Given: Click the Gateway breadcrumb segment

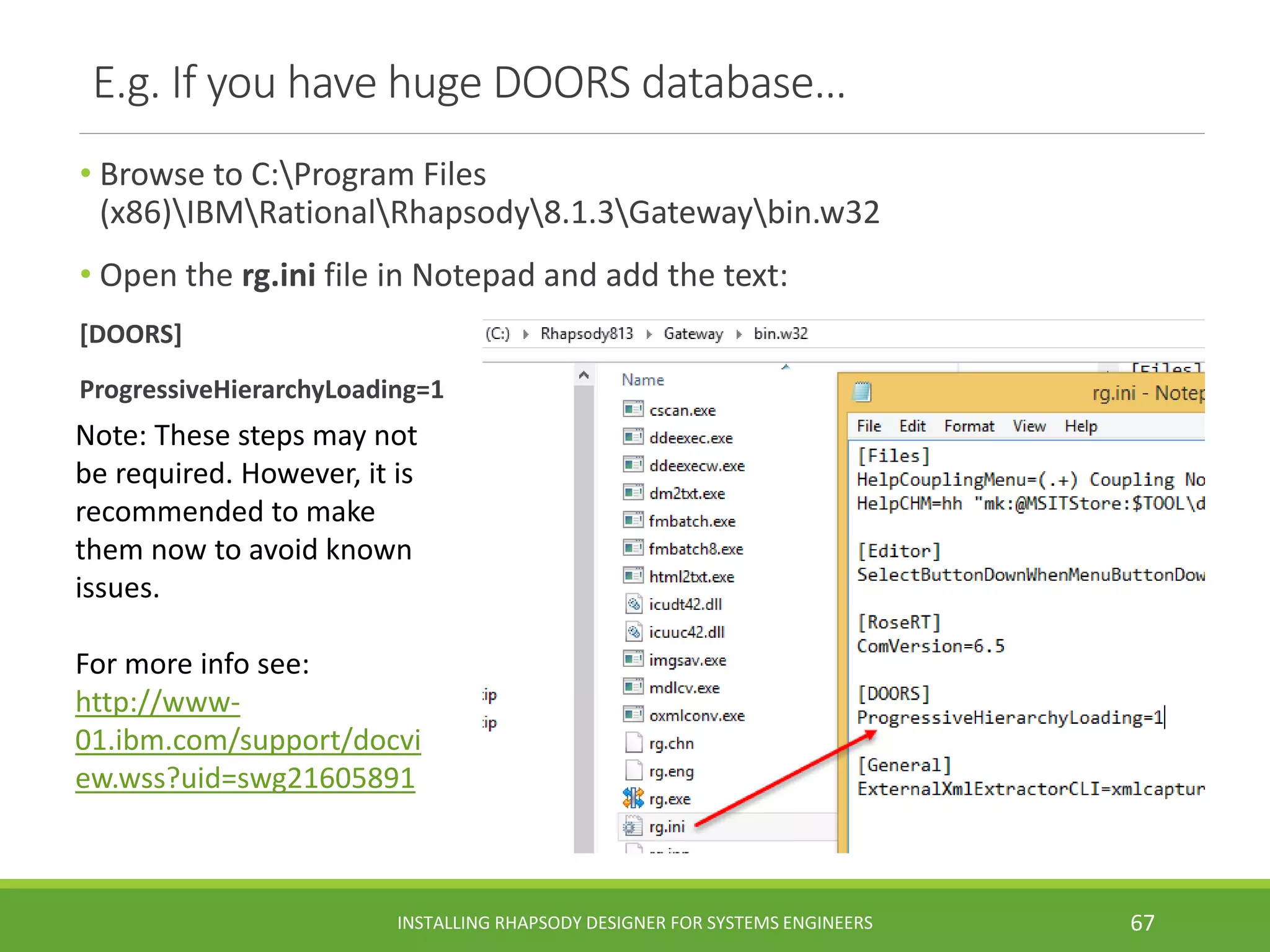Looking at the screenshot, I should tap(693, 334).
